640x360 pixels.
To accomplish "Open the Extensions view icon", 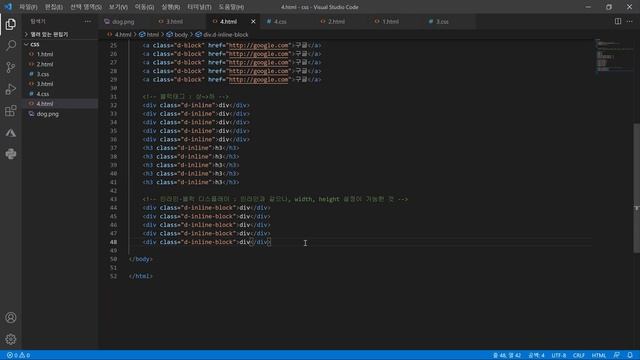I will tap(11, 111).
